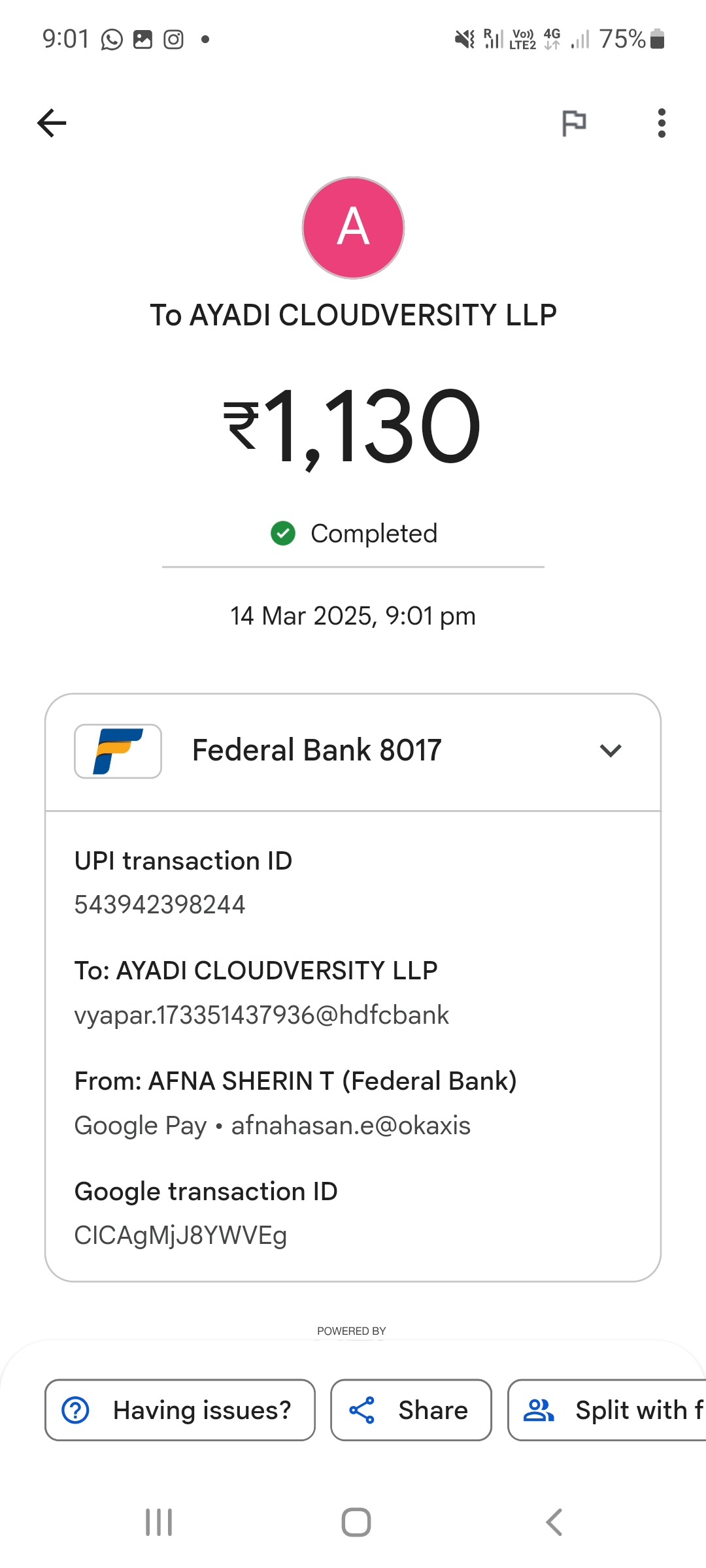Tap the flag icon to report the transaction

click(x=574, y=123)
